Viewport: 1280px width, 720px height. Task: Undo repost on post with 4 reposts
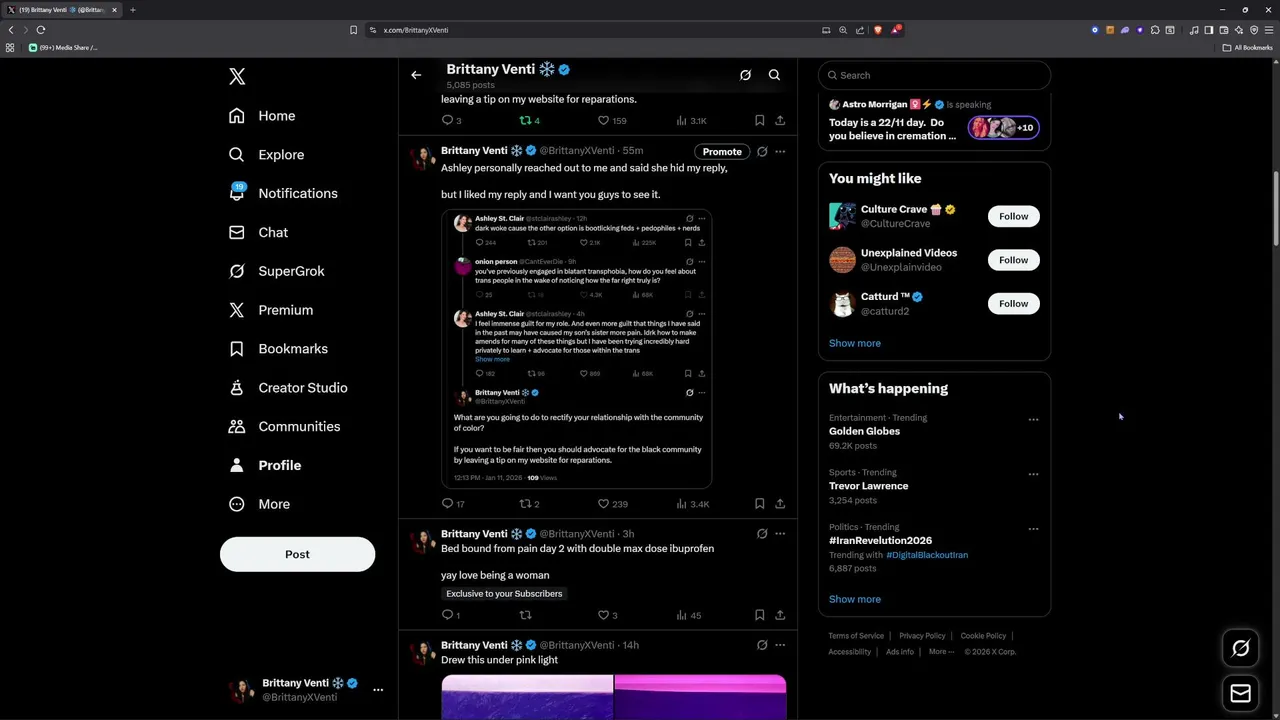529,120
